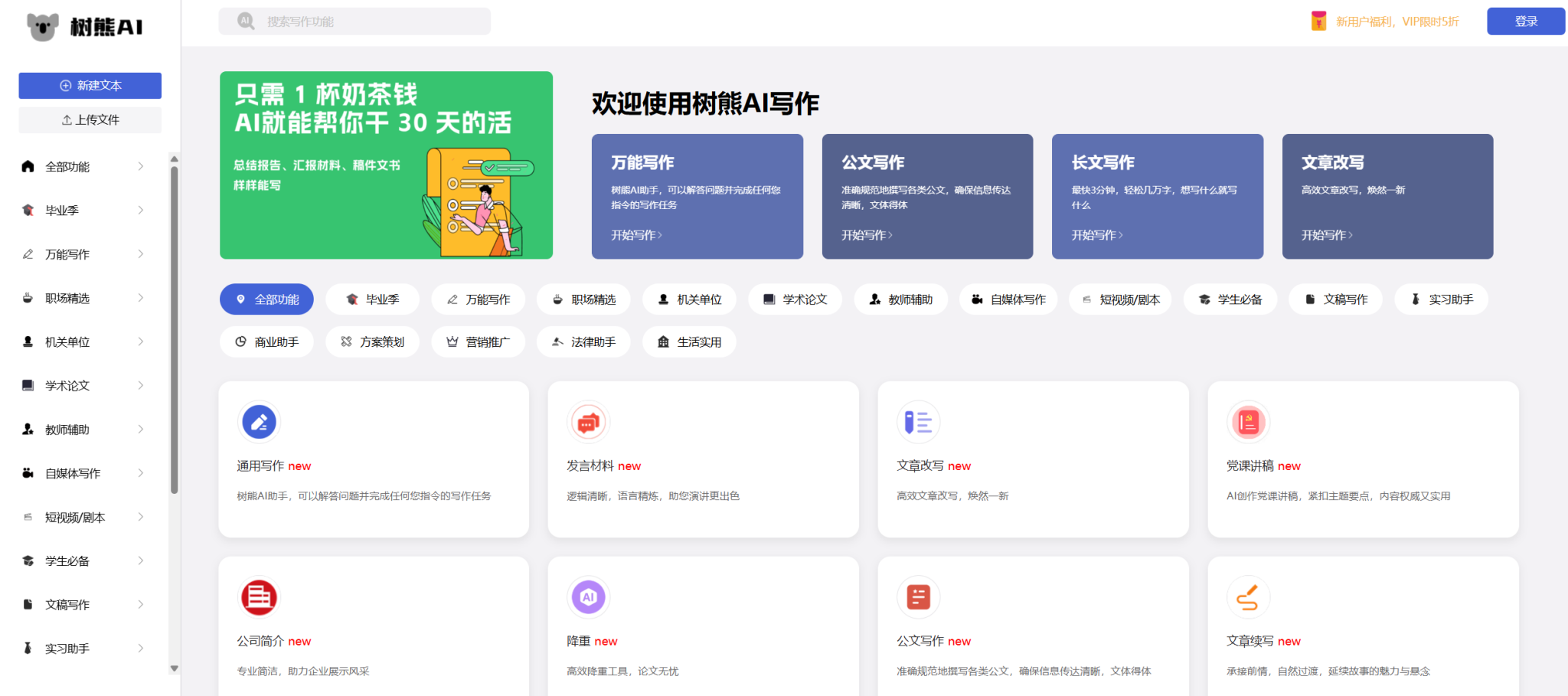1568x696 pixels.
Task: Click the 登录 login button
Action: click(1526, 21)
